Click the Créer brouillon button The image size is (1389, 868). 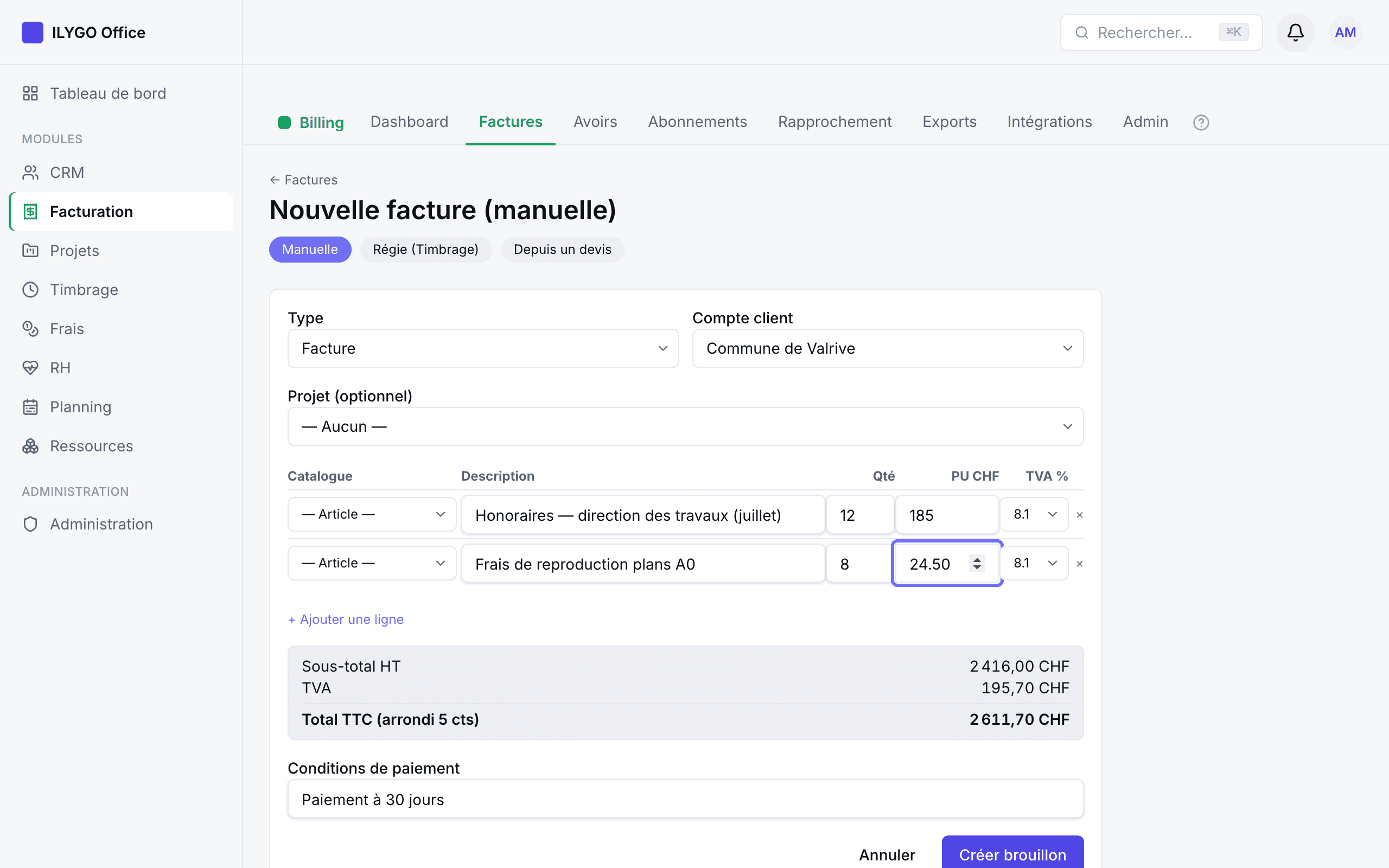click(x=1012, y=853)
